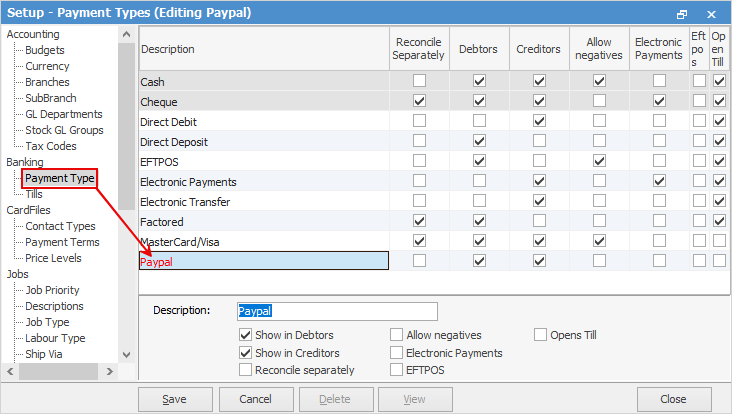Select Price Levels under CardFiles

point(53,258)
